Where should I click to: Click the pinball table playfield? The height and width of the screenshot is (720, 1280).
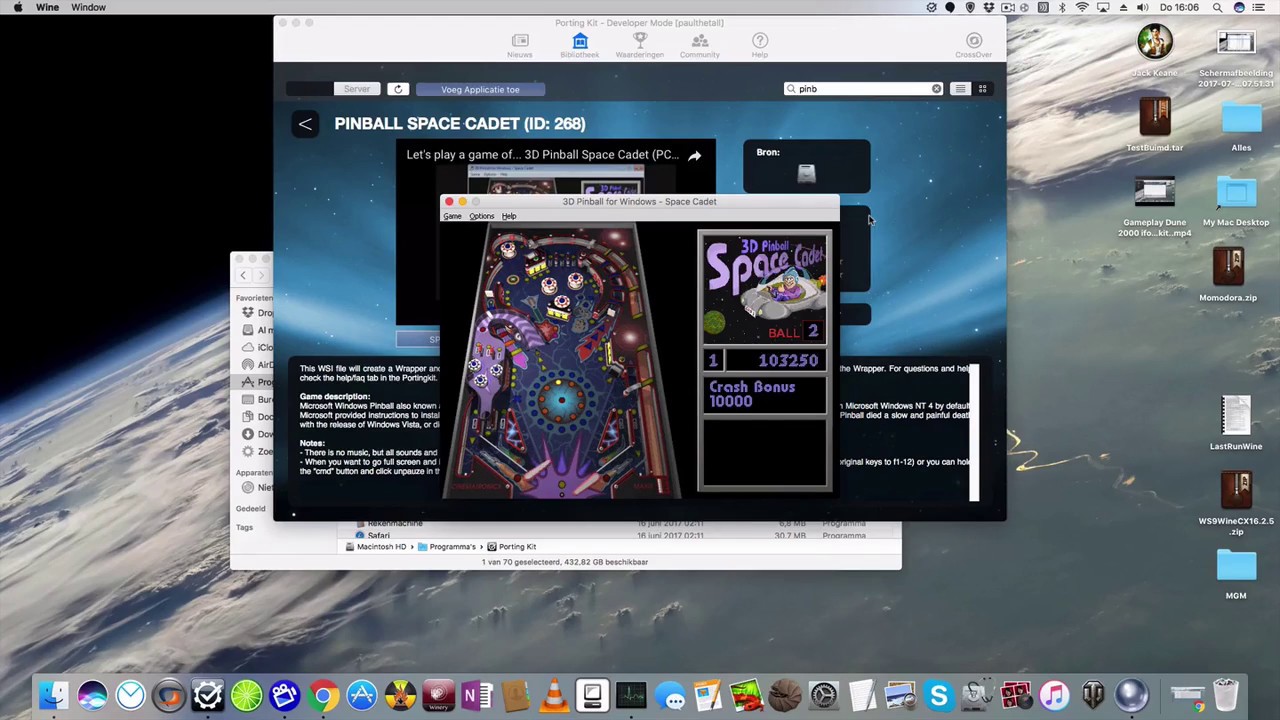point(561,360)
